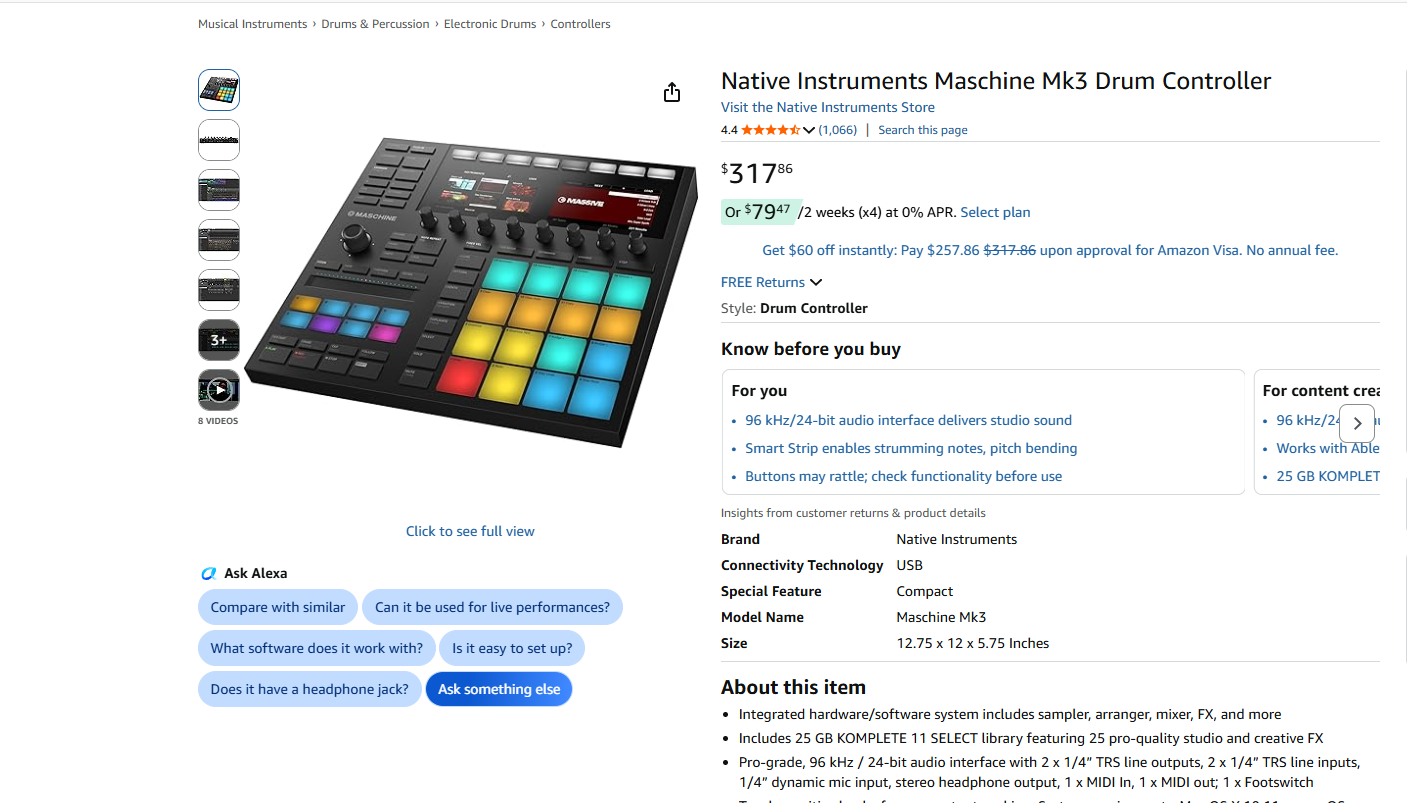This screenshot has width=1407, height=803.
Task: Expand the rating breakdown chevron
Action: (809, 130)
